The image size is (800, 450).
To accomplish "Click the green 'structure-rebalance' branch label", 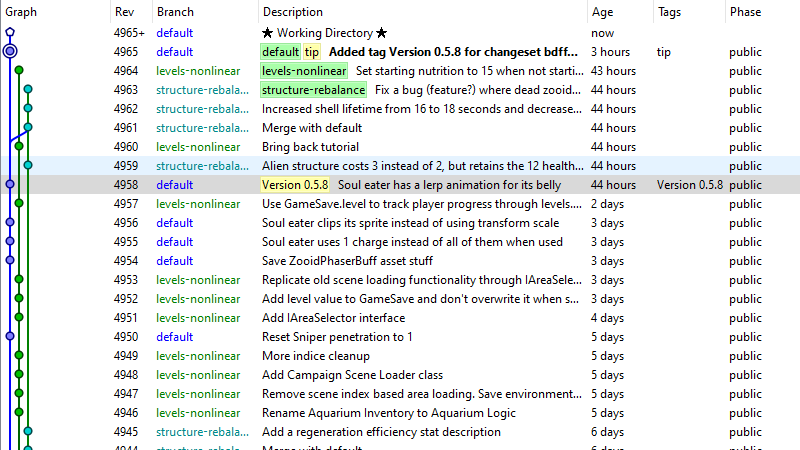I will point(313,90).
